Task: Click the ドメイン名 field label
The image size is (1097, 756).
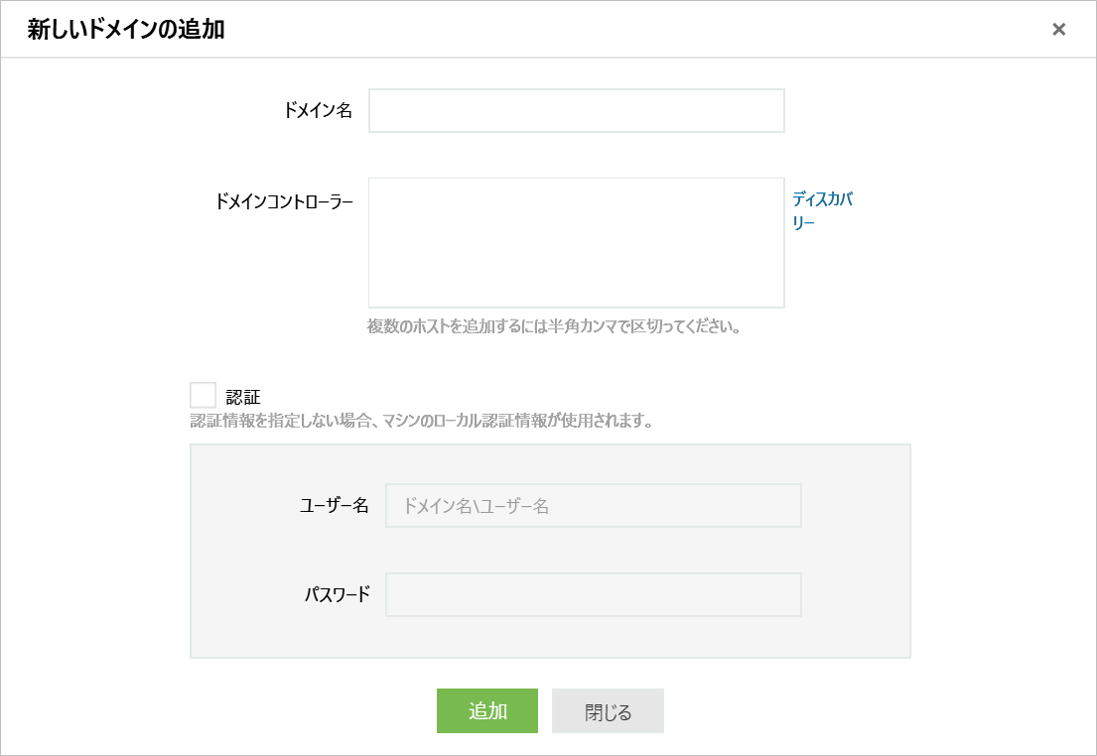Action: (x=318, y=111)
